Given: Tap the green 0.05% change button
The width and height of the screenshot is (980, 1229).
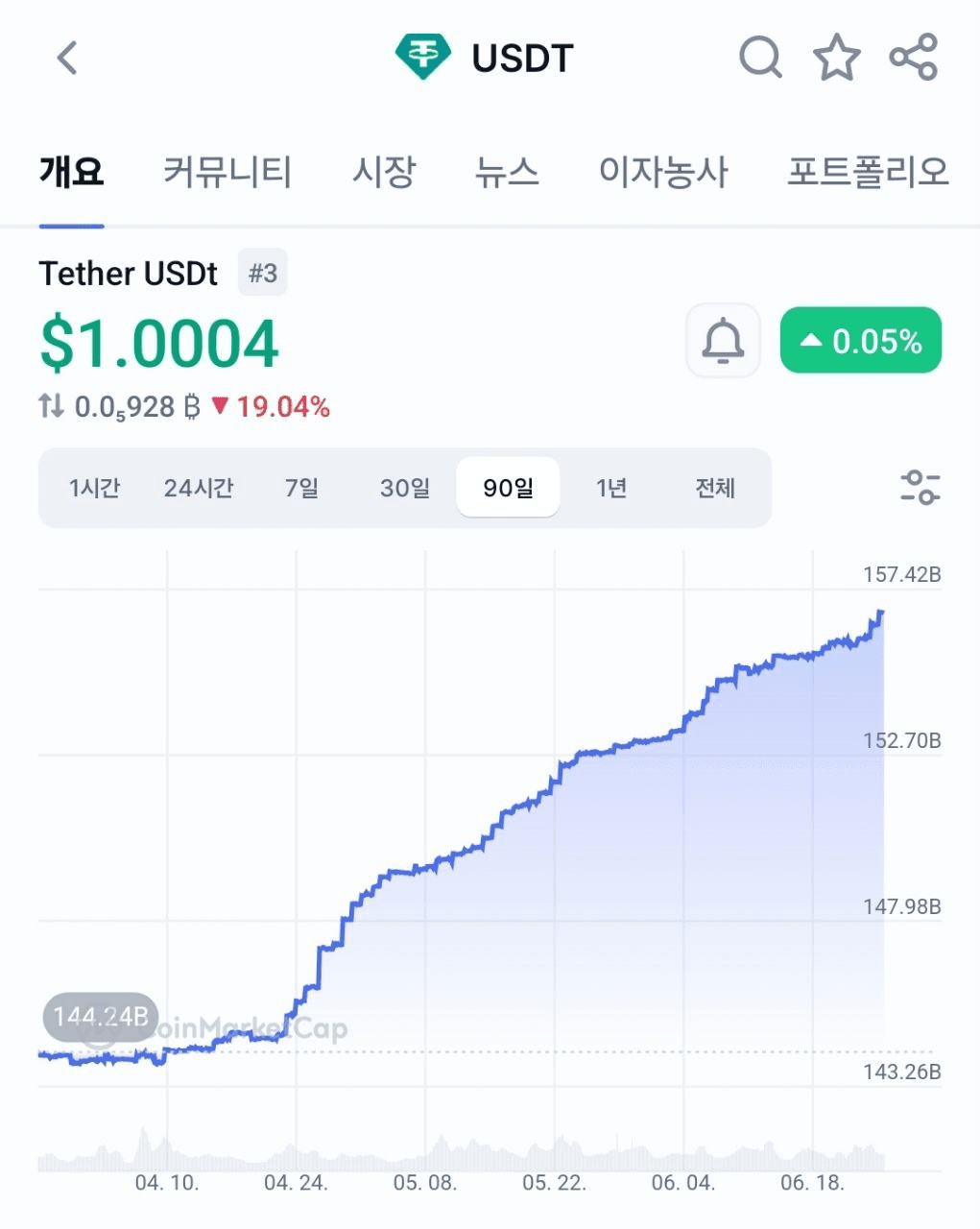Looking at the screenshot, I should pos(861,341).
